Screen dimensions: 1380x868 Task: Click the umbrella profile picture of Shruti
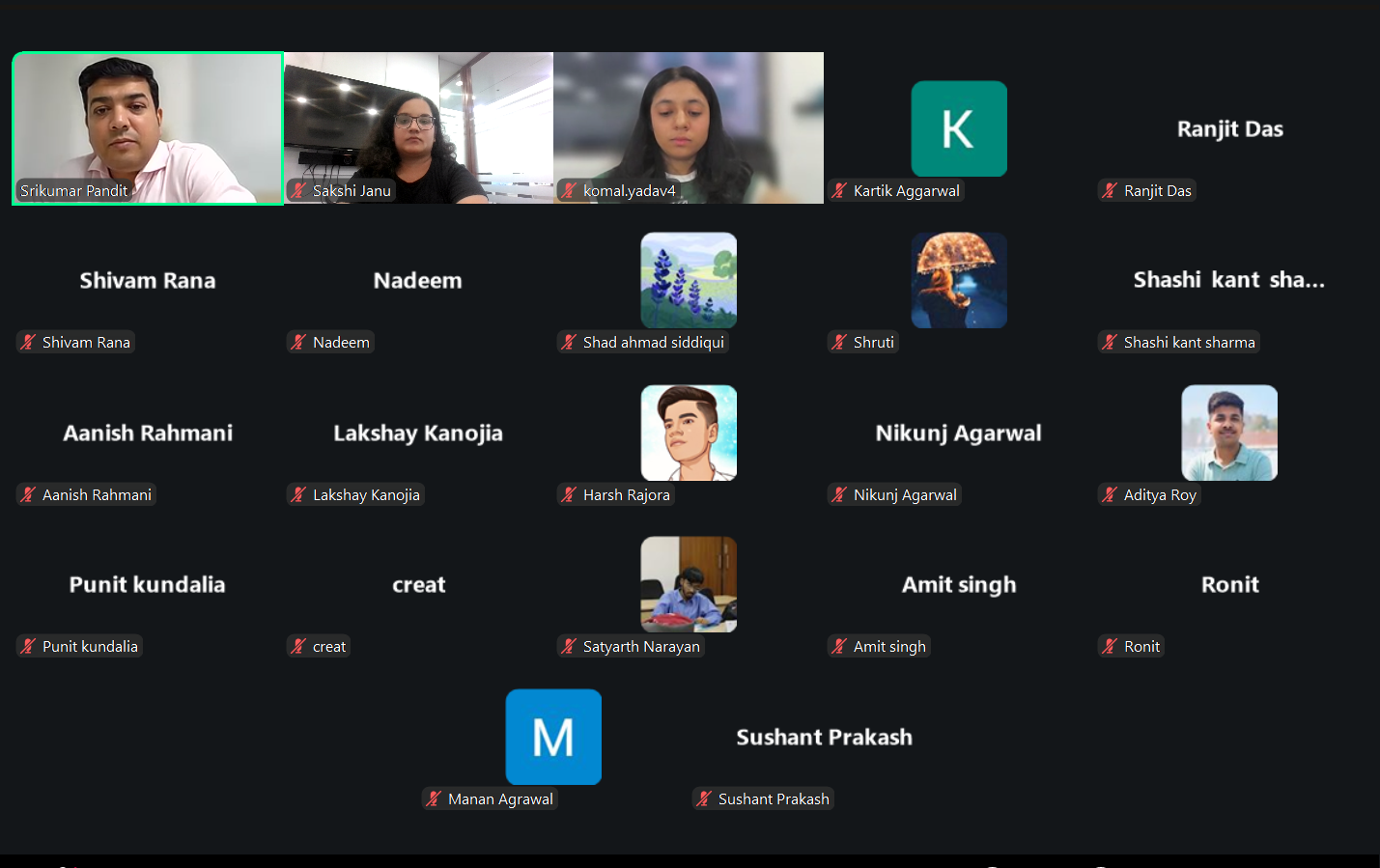pos(959,280)
